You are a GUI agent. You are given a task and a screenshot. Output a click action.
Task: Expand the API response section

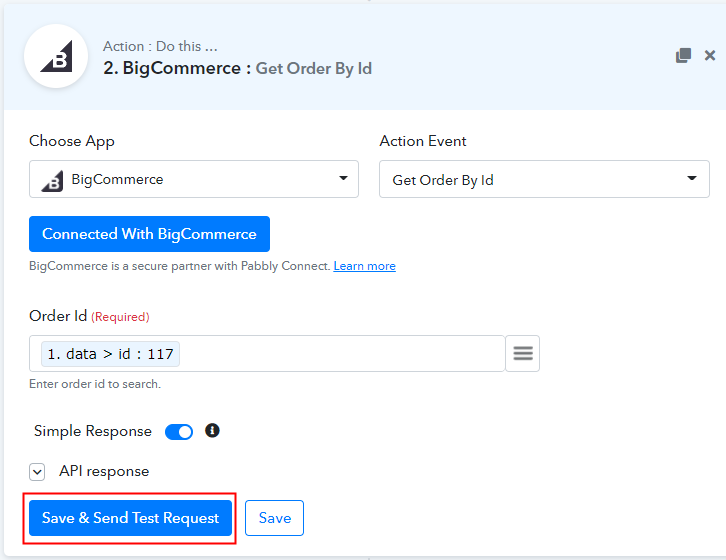pyautogui.click(x=37, y=472)
